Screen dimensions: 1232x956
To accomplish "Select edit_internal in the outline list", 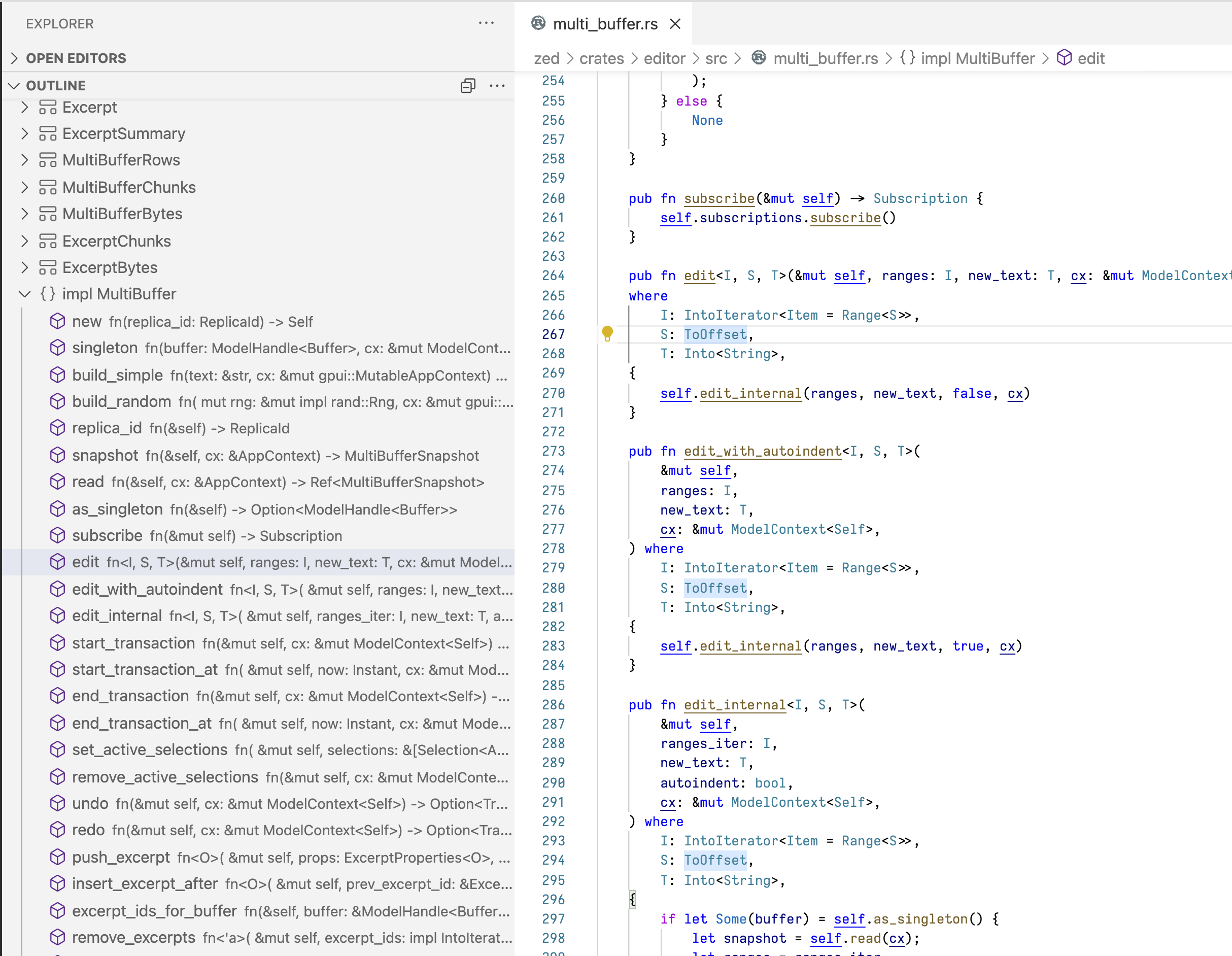I will tap(117, 616).
